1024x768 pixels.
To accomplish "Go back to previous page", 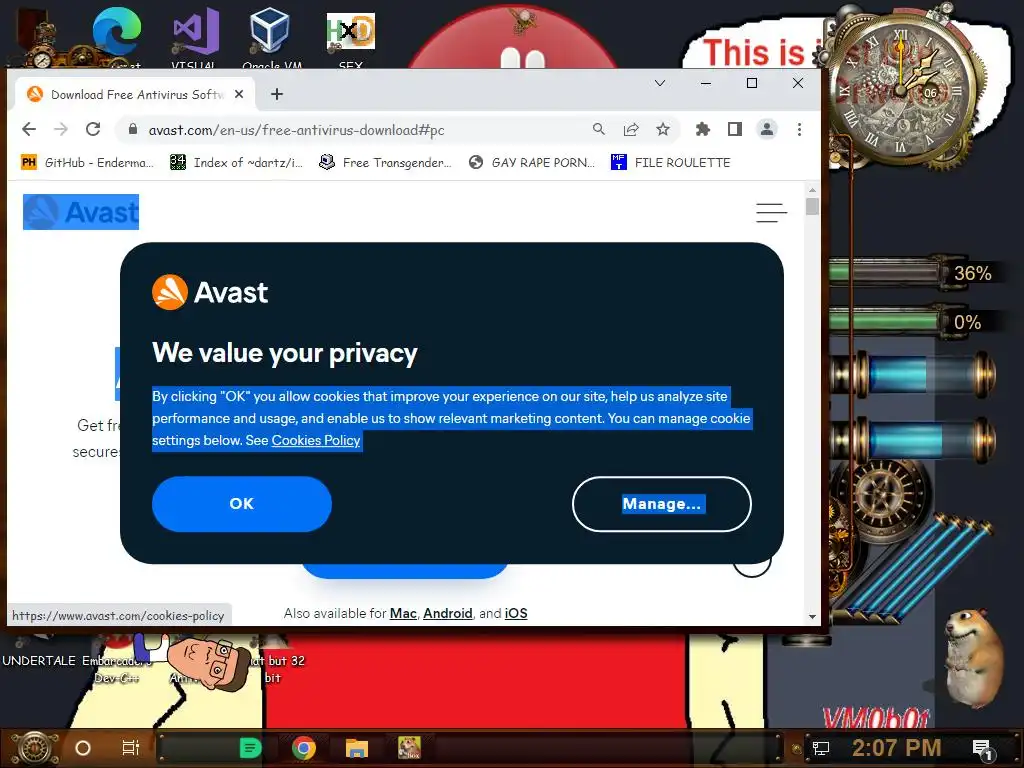I will (29, 129).
